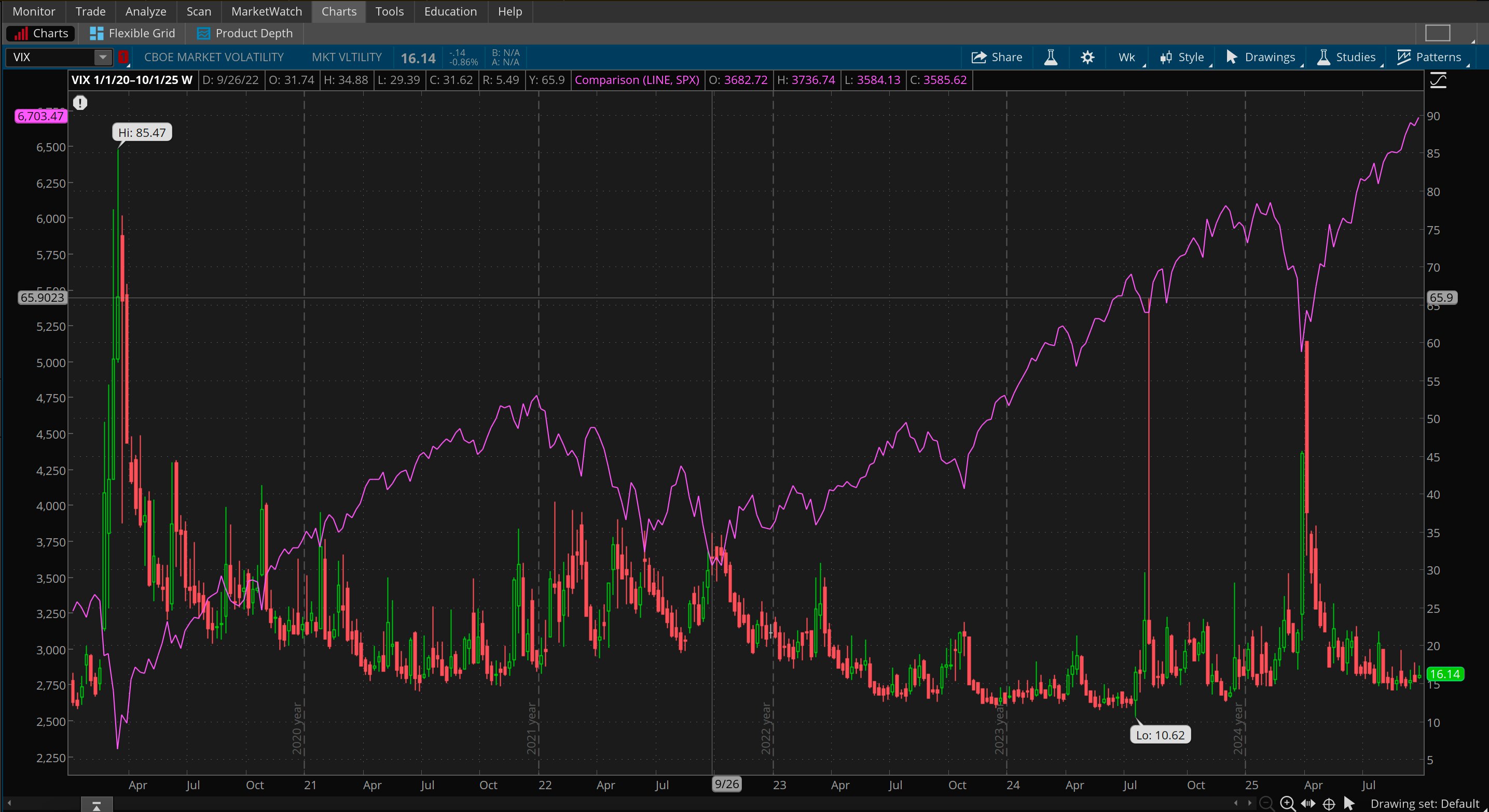Select the arrow cursor tool
Image resolution: width=1489 pixels, height=812 pixels.
[x=1347, y=803]
